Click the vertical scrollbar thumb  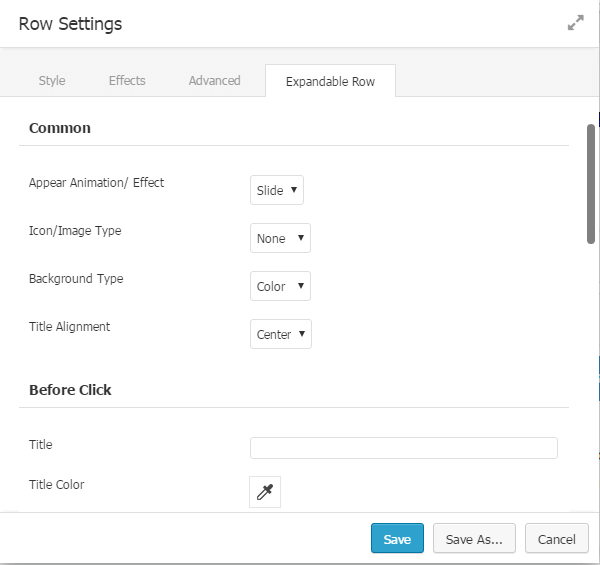point(591,185)
